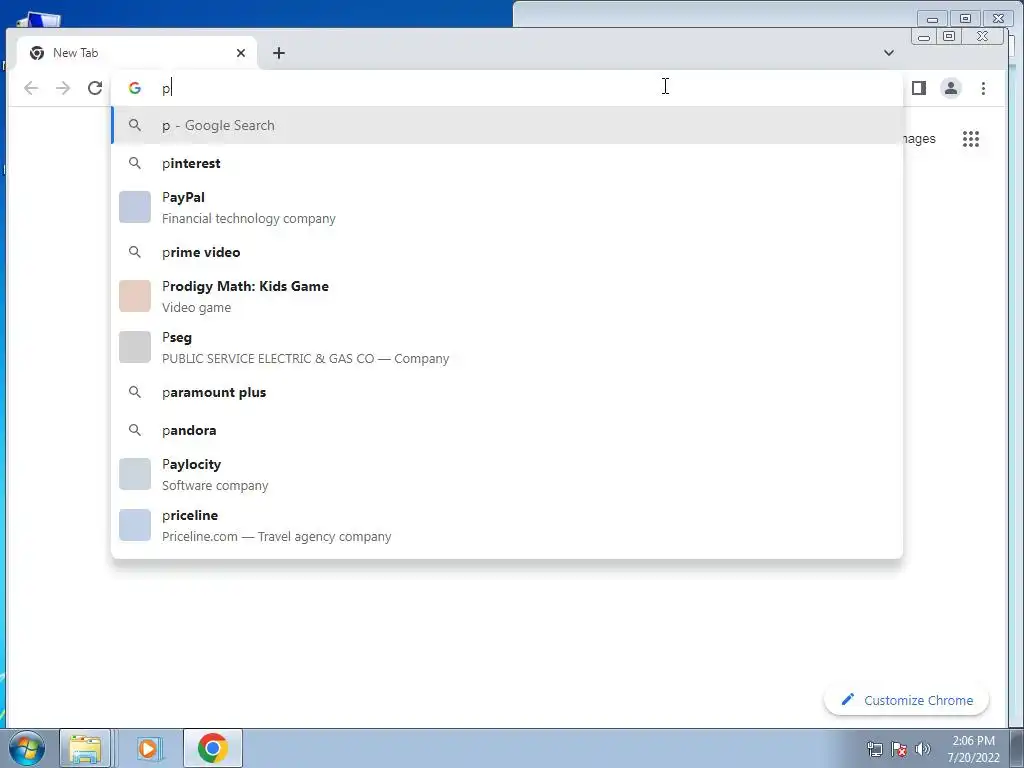Click the Google G icon in address bar
This screenshot has height=768, width=1024.
coord(135,88)
